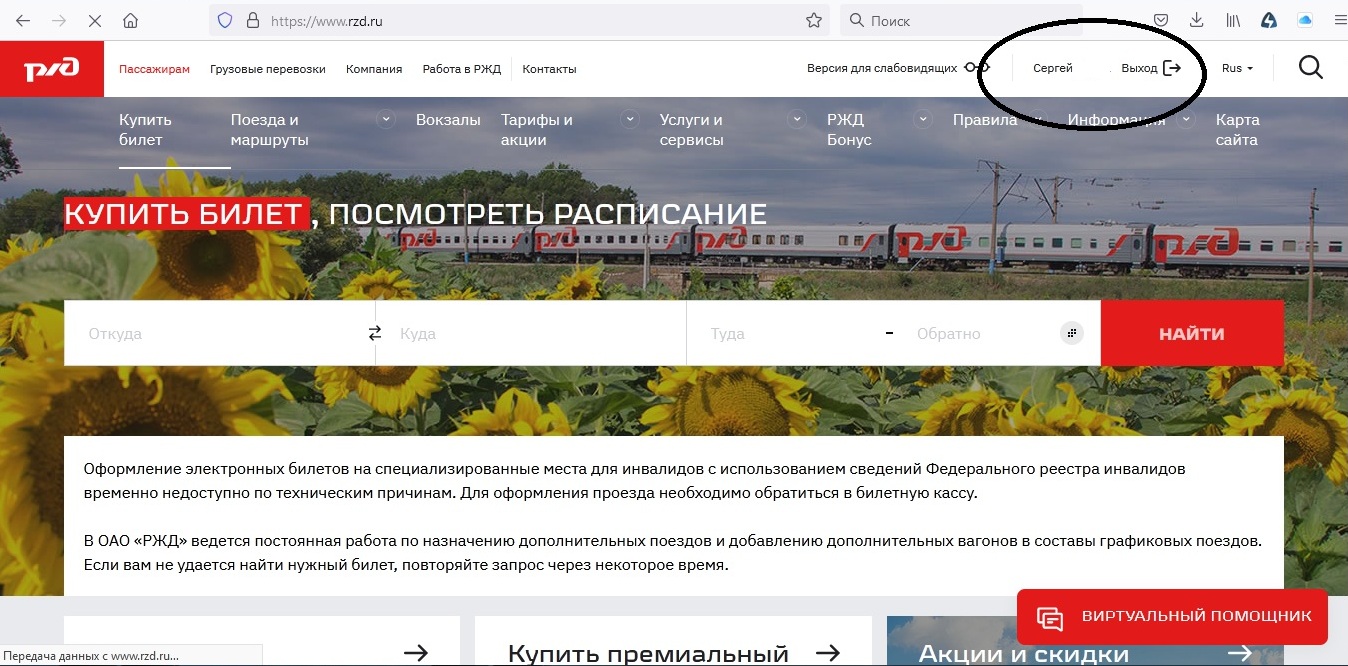Image resolution: width=1348 pixels, height=666 pixels.
Task: Select the Купить билет tab
Action: click(146, 130)
